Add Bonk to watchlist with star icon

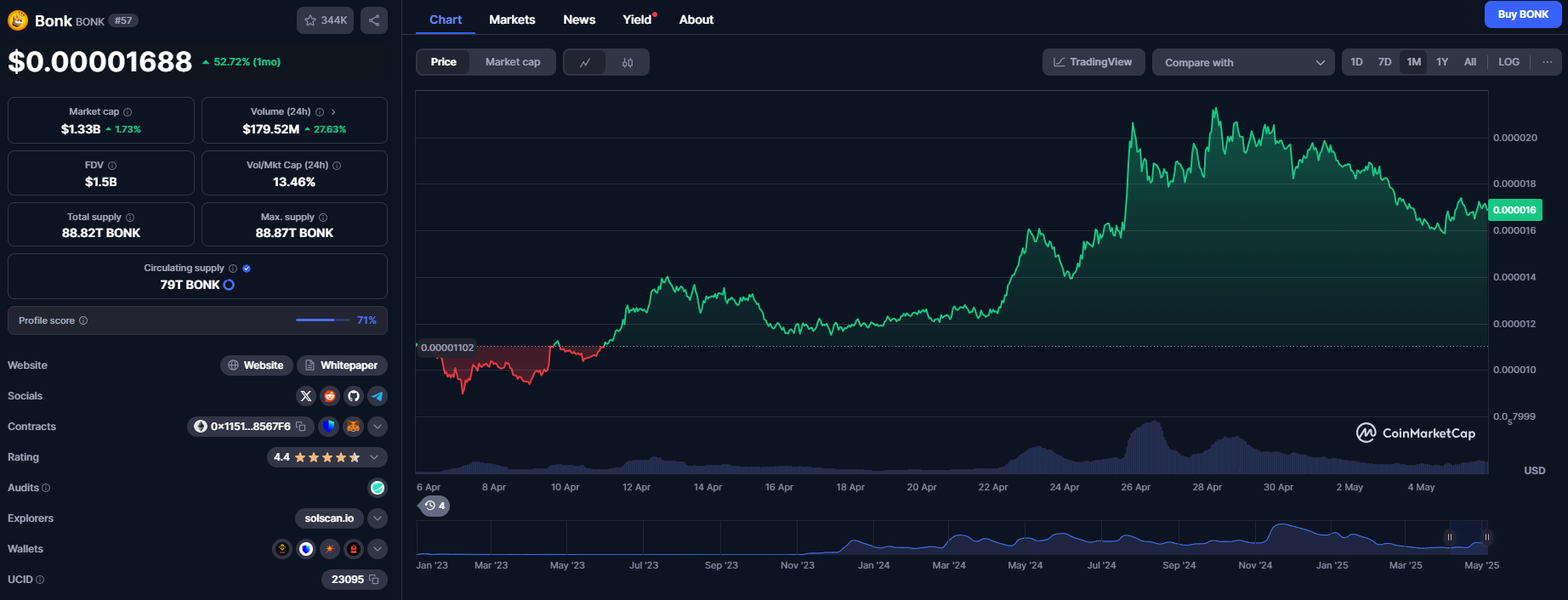pyautogui.click(x=325, y=20)
